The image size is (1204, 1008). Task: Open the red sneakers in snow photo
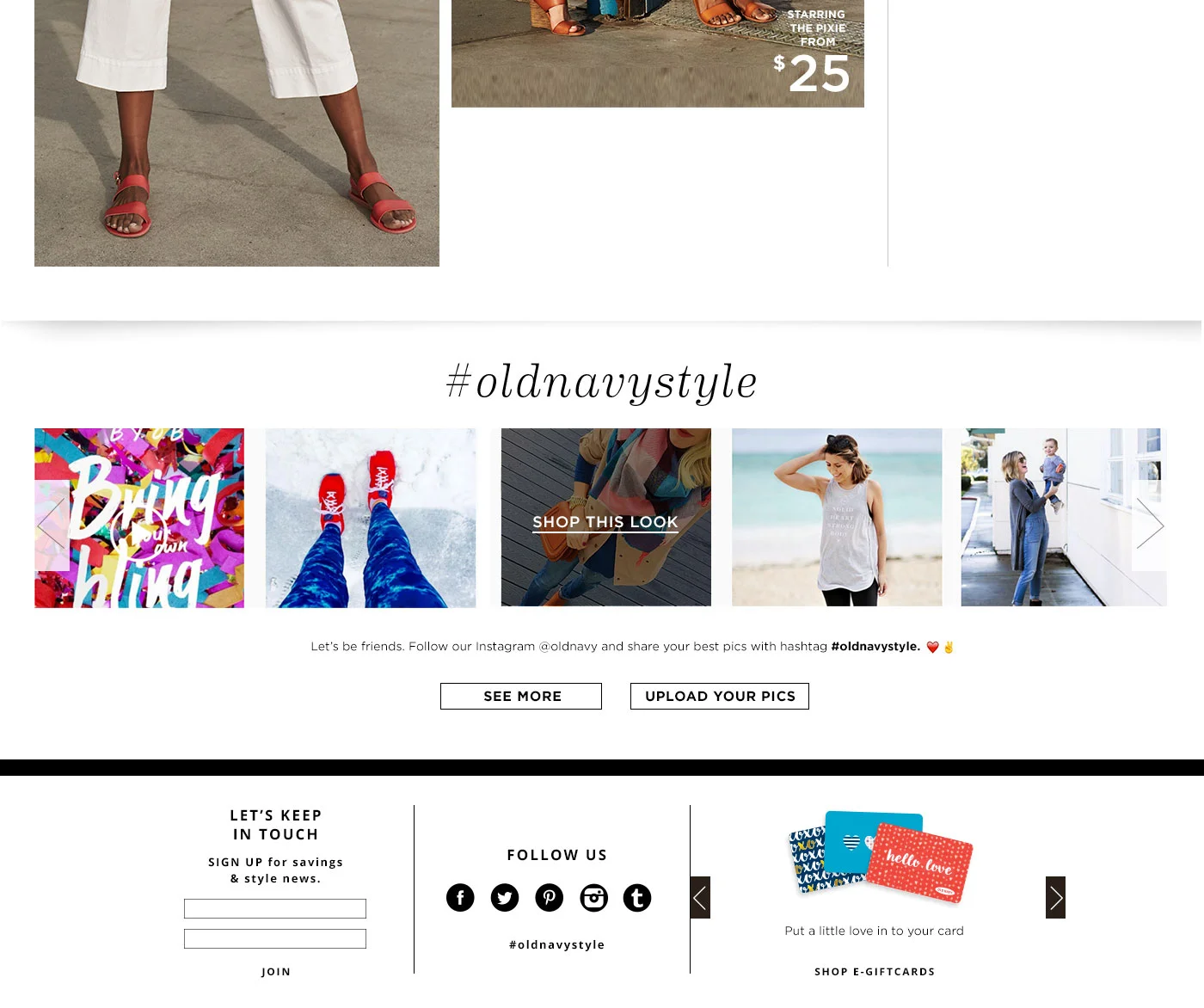pyautogui.click(x=371, y=518)
